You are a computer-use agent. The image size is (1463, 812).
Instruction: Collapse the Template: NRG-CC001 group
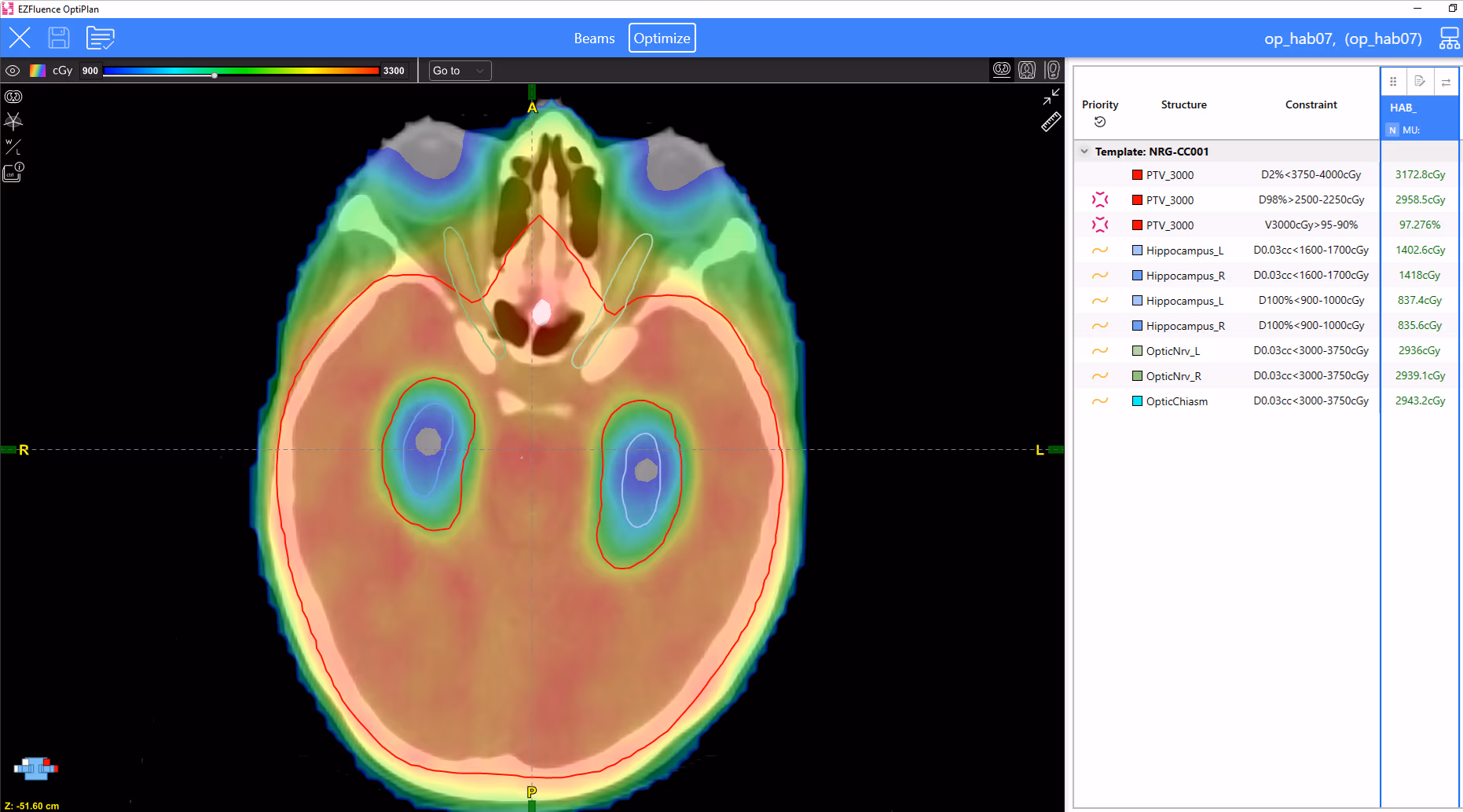coord(1084,152)
